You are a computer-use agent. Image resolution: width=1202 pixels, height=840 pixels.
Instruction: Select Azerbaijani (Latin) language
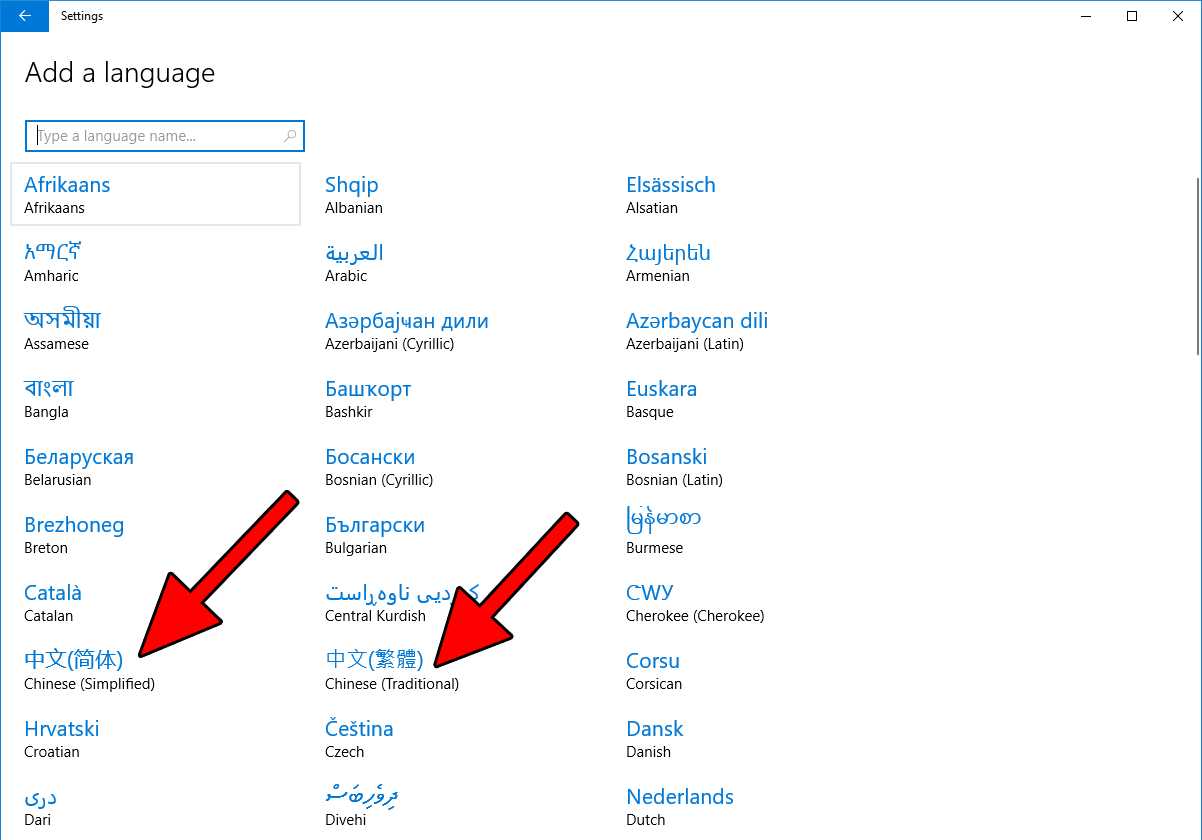[696, 331]
